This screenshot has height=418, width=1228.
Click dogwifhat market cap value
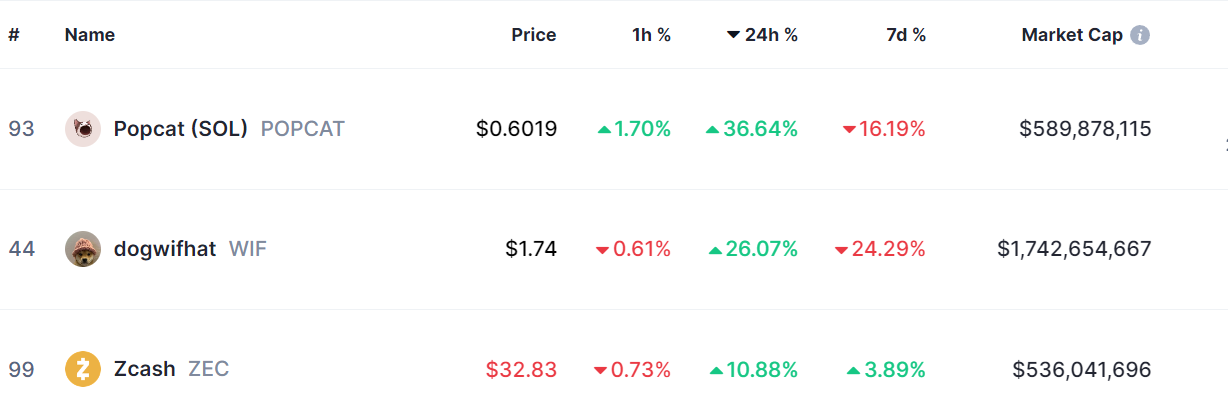(1074, 249)
